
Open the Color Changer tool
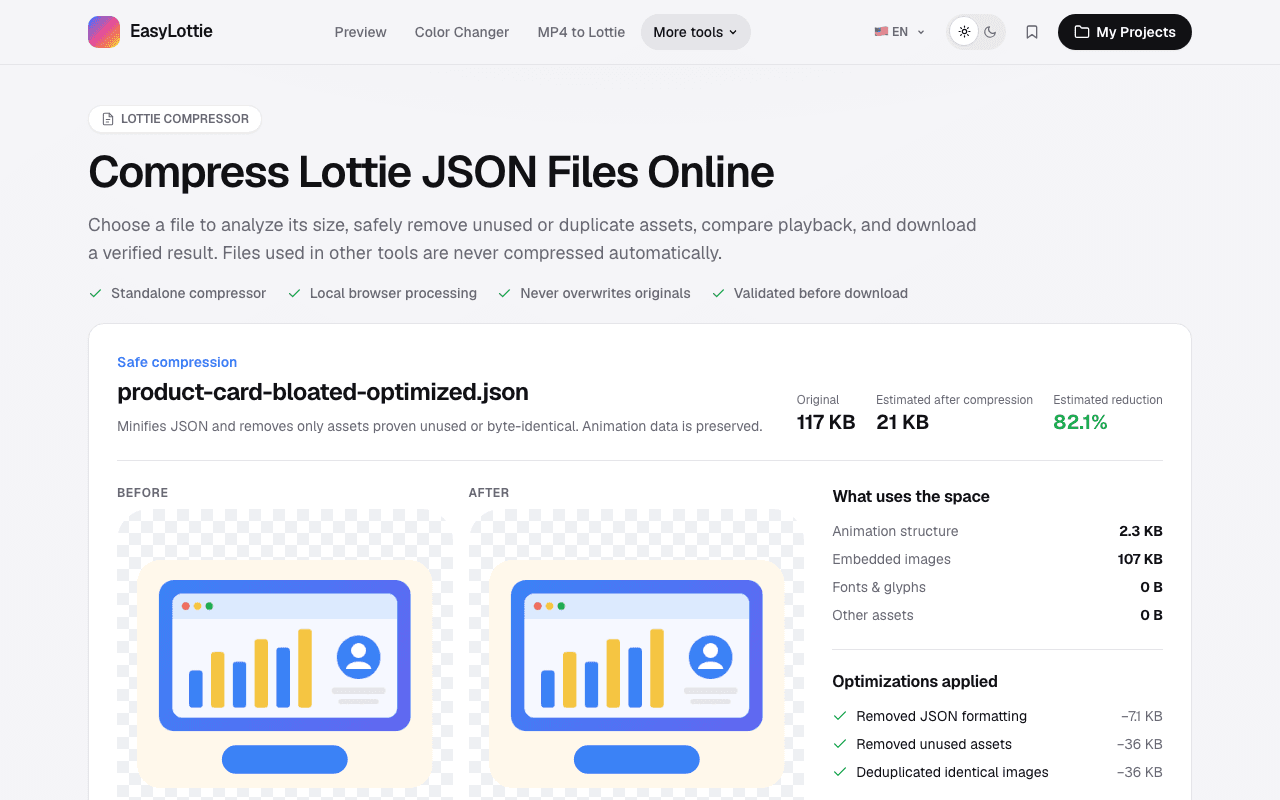[x=462, y=32]
